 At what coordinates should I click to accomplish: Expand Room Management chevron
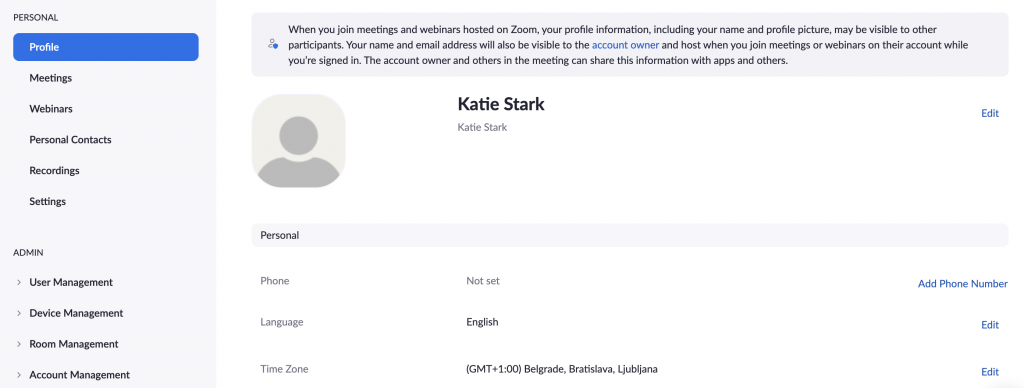[x=19, y=344]
